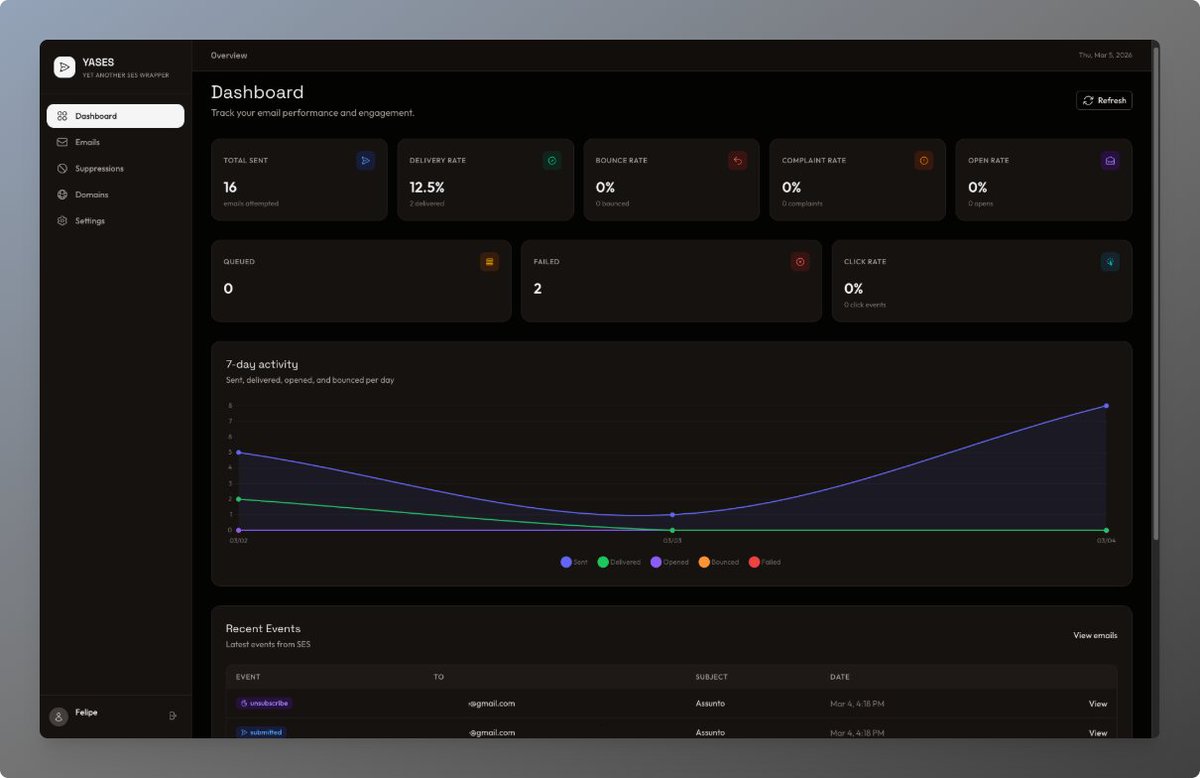Toggle the Delivered series in chart legend
Image resolution: width=1200 pixels, height=778 pixels.
click(619, 562)
